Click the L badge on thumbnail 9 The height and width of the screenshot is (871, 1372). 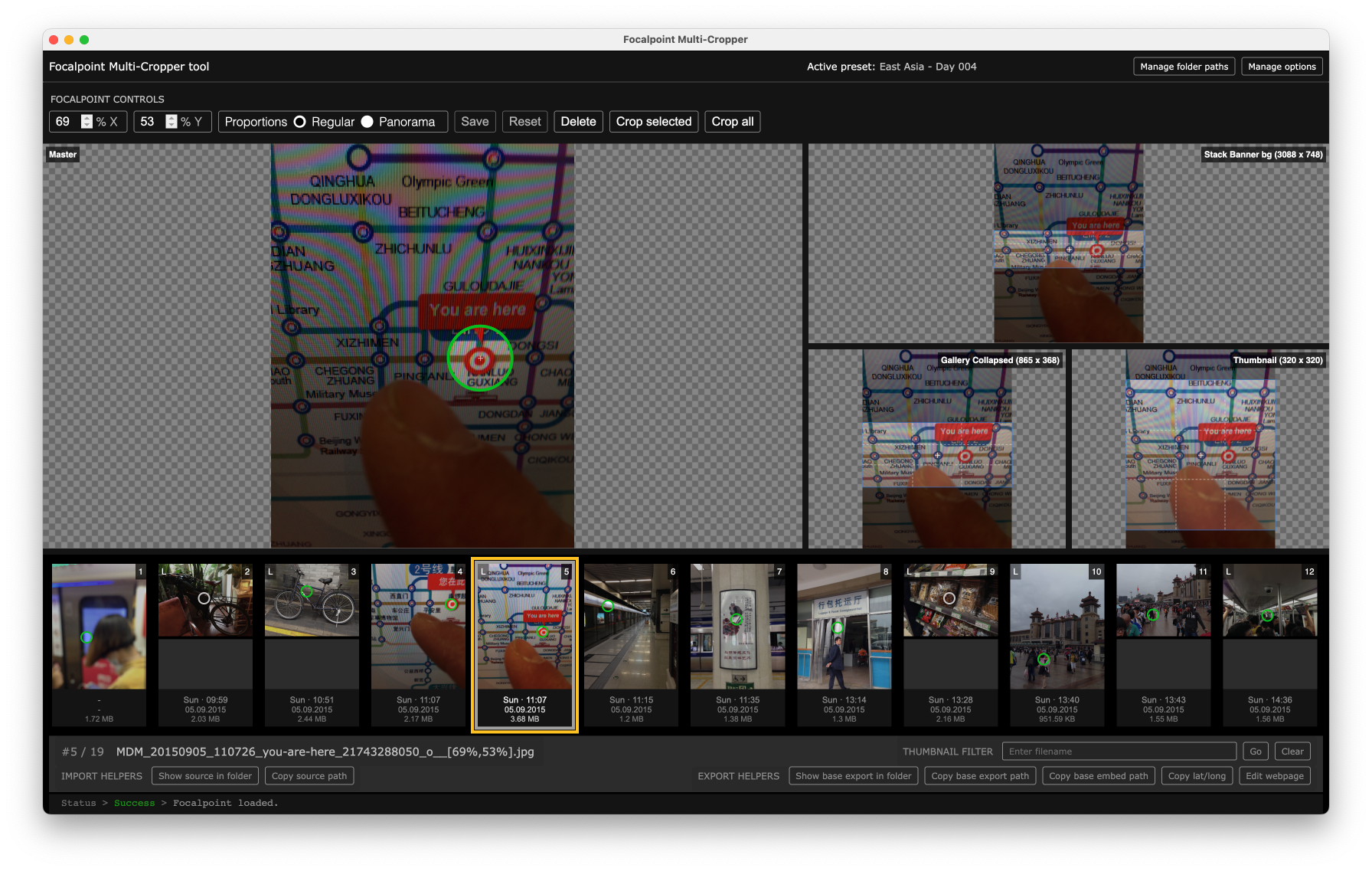(909, 571)
